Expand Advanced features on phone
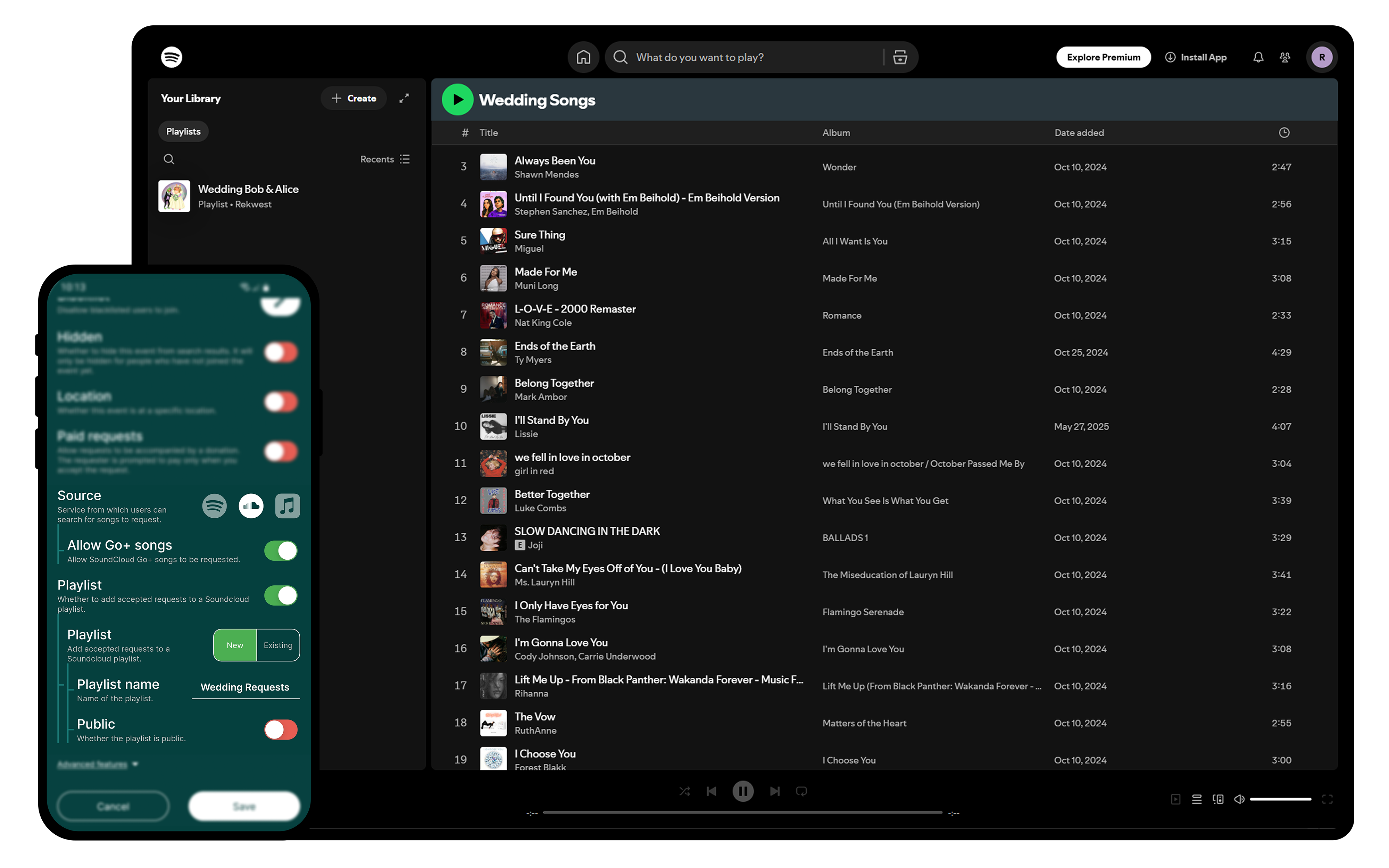Viewport: 1389px width, 868px height. click(98, 764)
